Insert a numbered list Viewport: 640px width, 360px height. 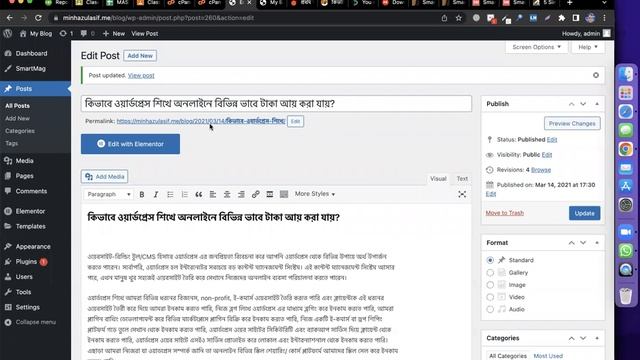184,194
